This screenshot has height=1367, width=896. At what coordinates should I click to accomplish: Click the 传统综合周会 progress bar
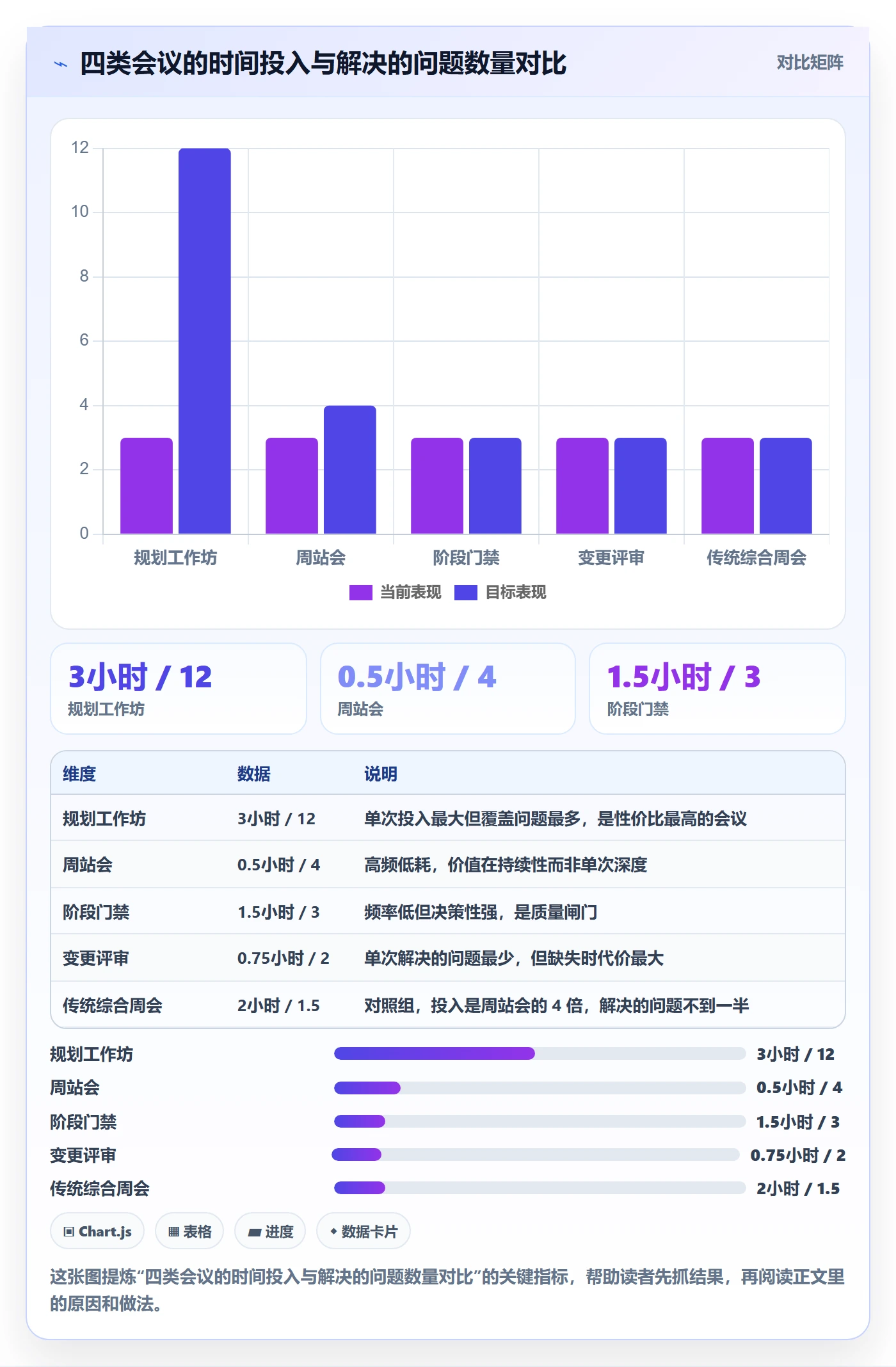point(540,1188)
